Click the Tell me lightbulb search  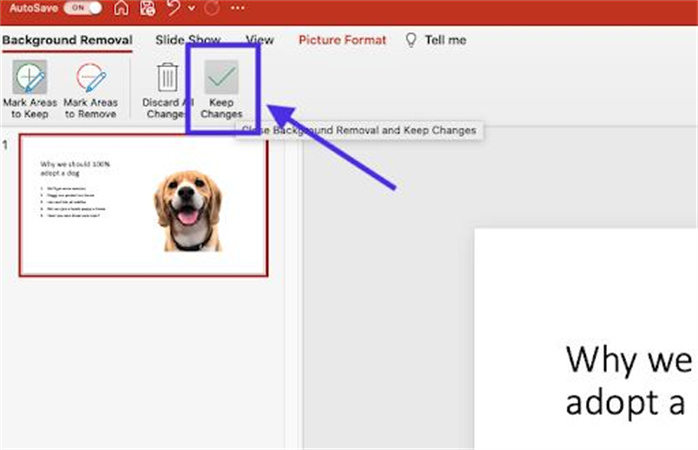pos(436,40)
